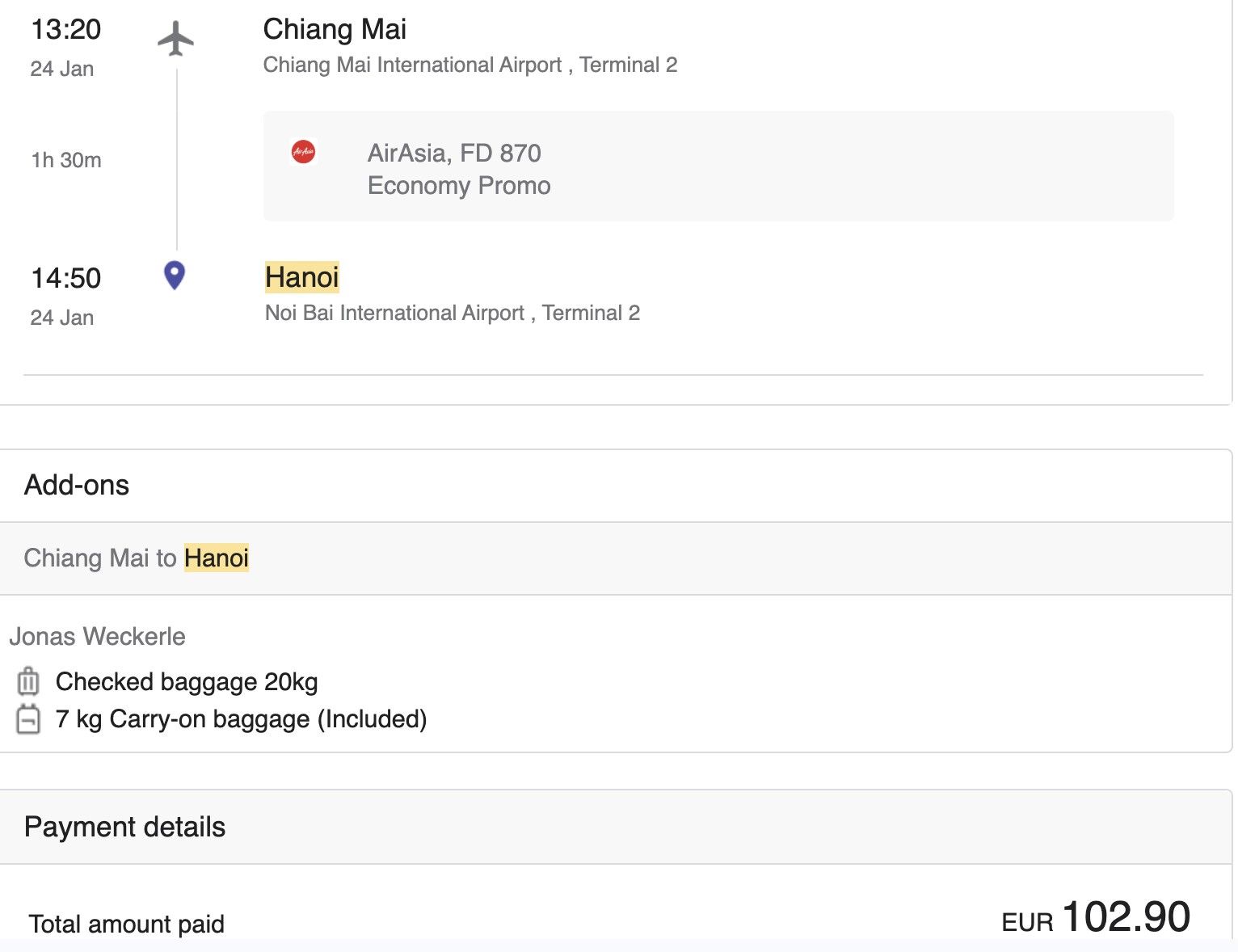This screenshot has width=1238, height=952.
Task: Click the AirAsia, FD 870 flight number
Action: (x=454, y=153)
